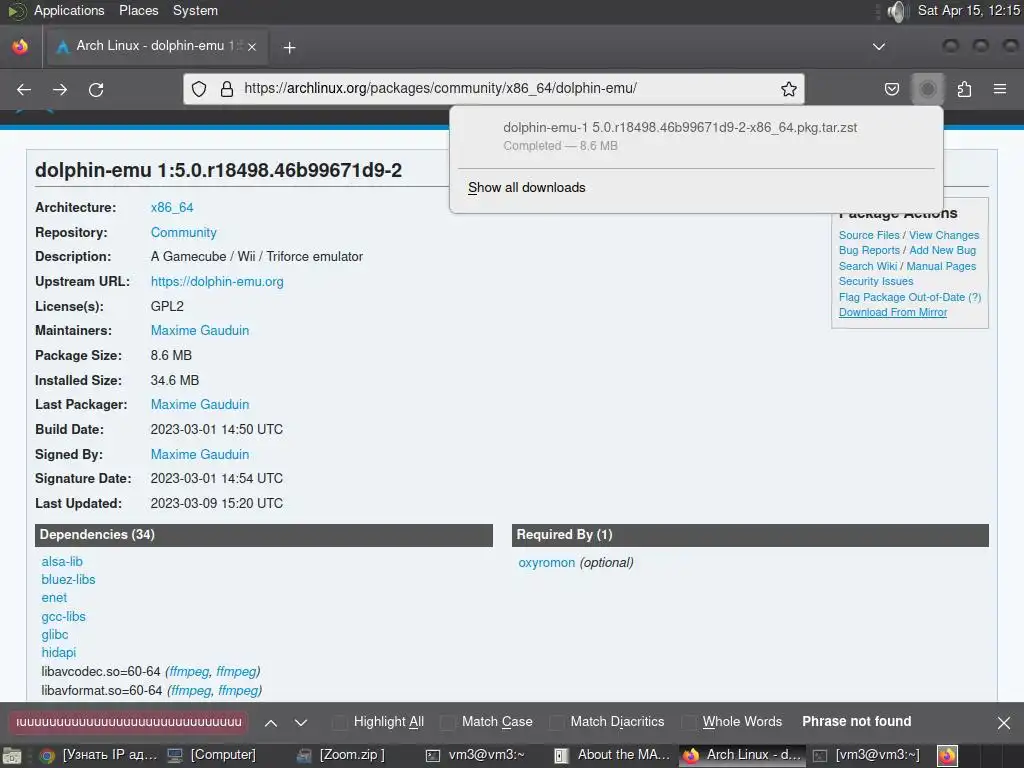This screenshot has width=1024, height=768.
Task: Open the completed dolphin-emu download entry
Action: (x=696, y=136)
